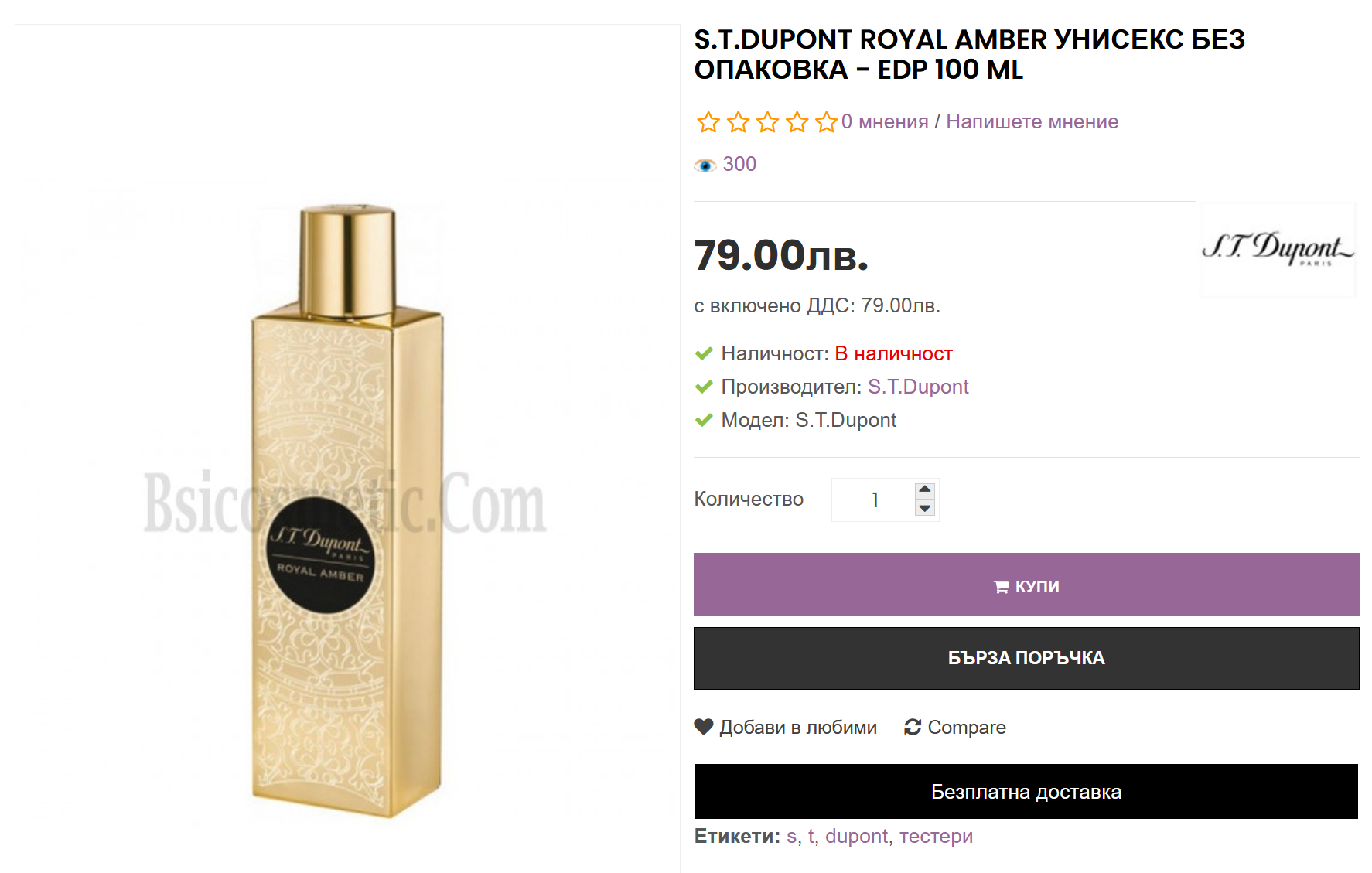
Task: Click the third rating star
Action: [767, 122]
